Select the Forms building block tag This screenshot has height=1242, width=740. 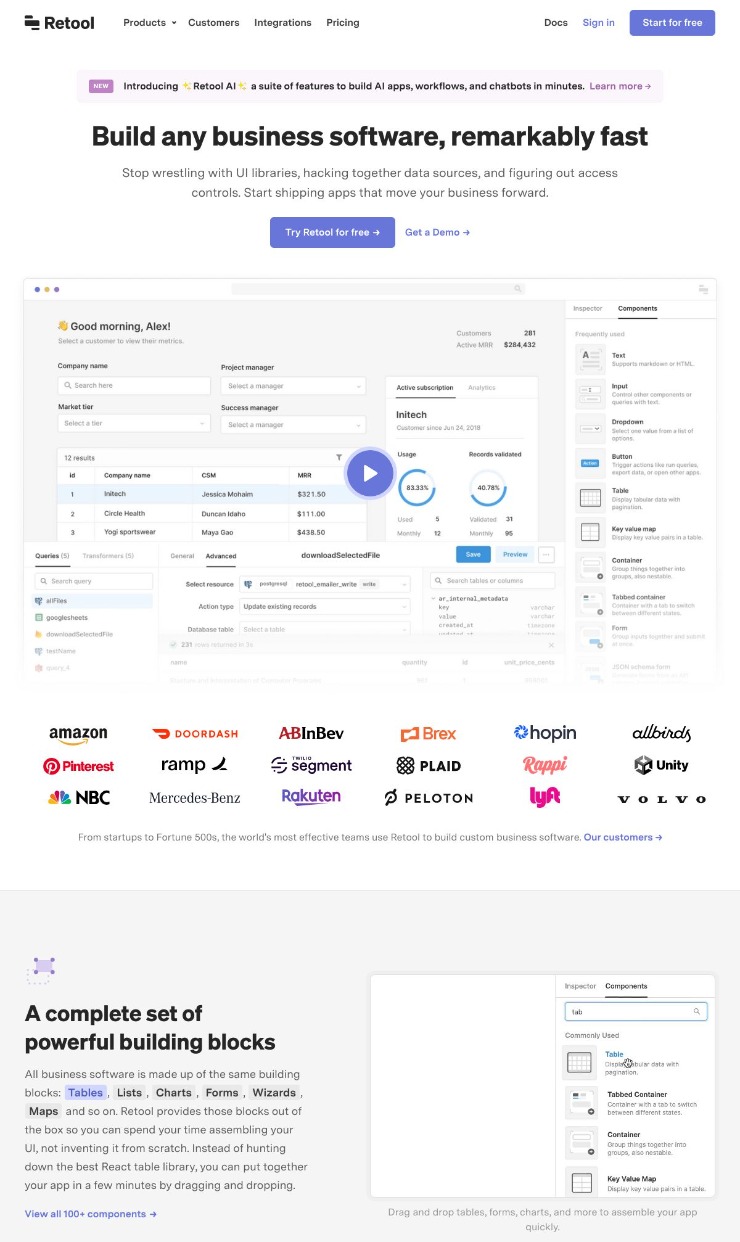[x=222, y=1093]
